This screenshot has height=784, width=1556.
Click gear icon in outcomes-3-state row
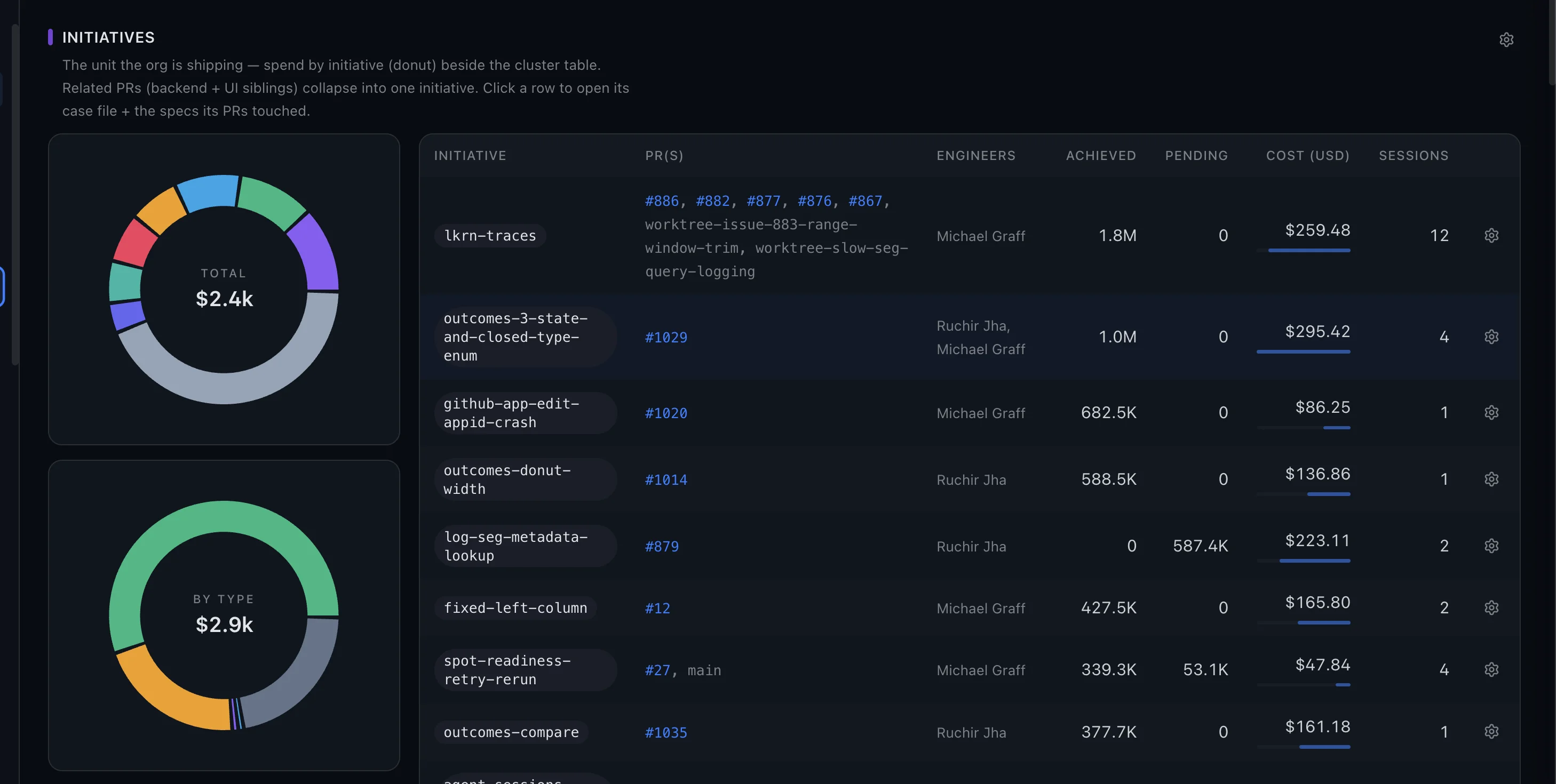[x=1491, y=337]
